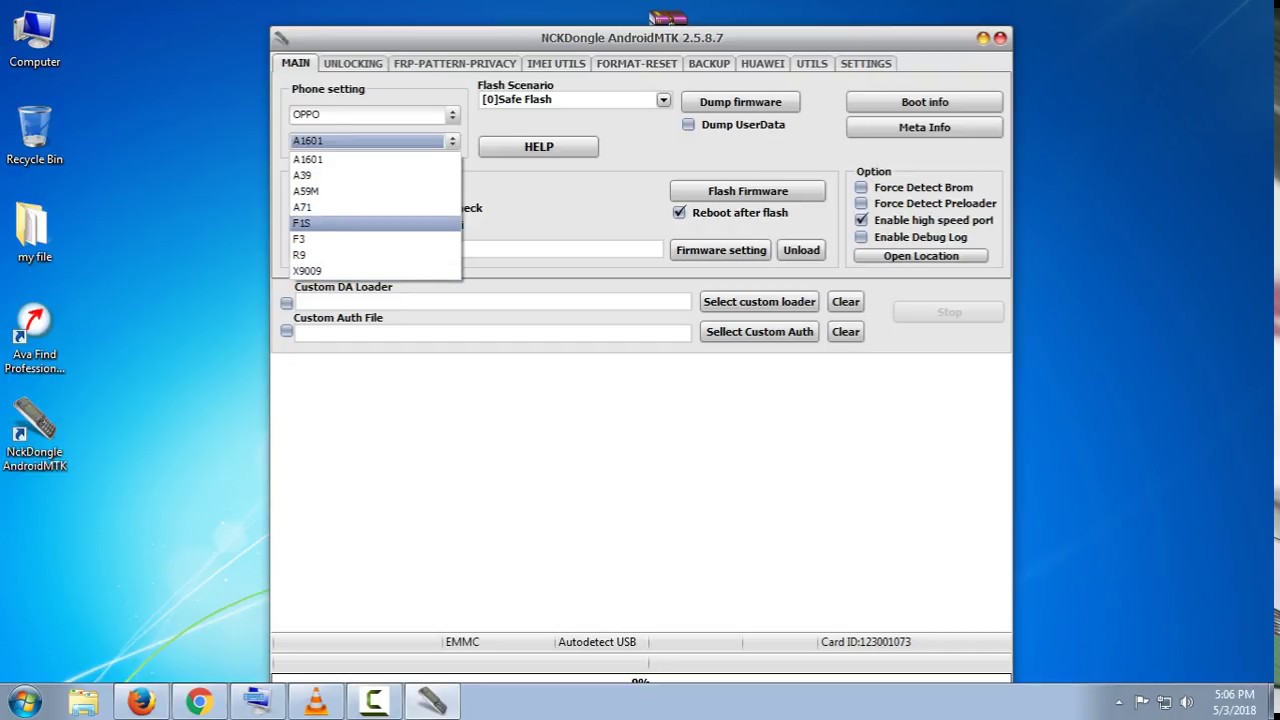Open Camtasia recorder from the taskbar
Image resolution: width=1280 pixels, height=720 pixels.
click(x=374, y=702)
